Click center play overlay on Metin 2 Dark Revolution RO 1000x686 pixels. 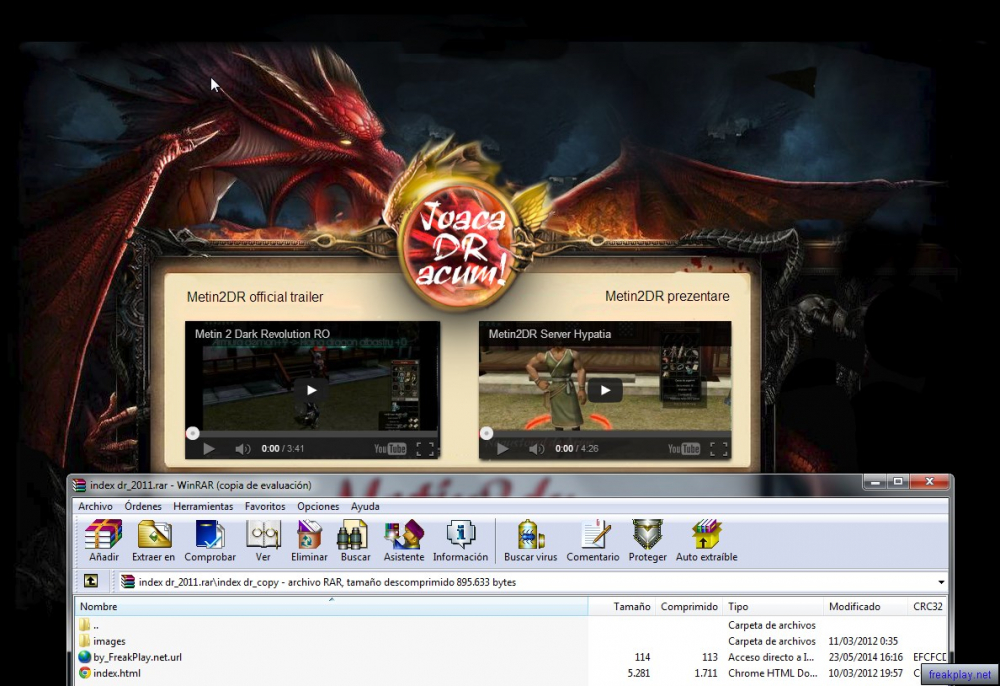[x=311, y=390]
